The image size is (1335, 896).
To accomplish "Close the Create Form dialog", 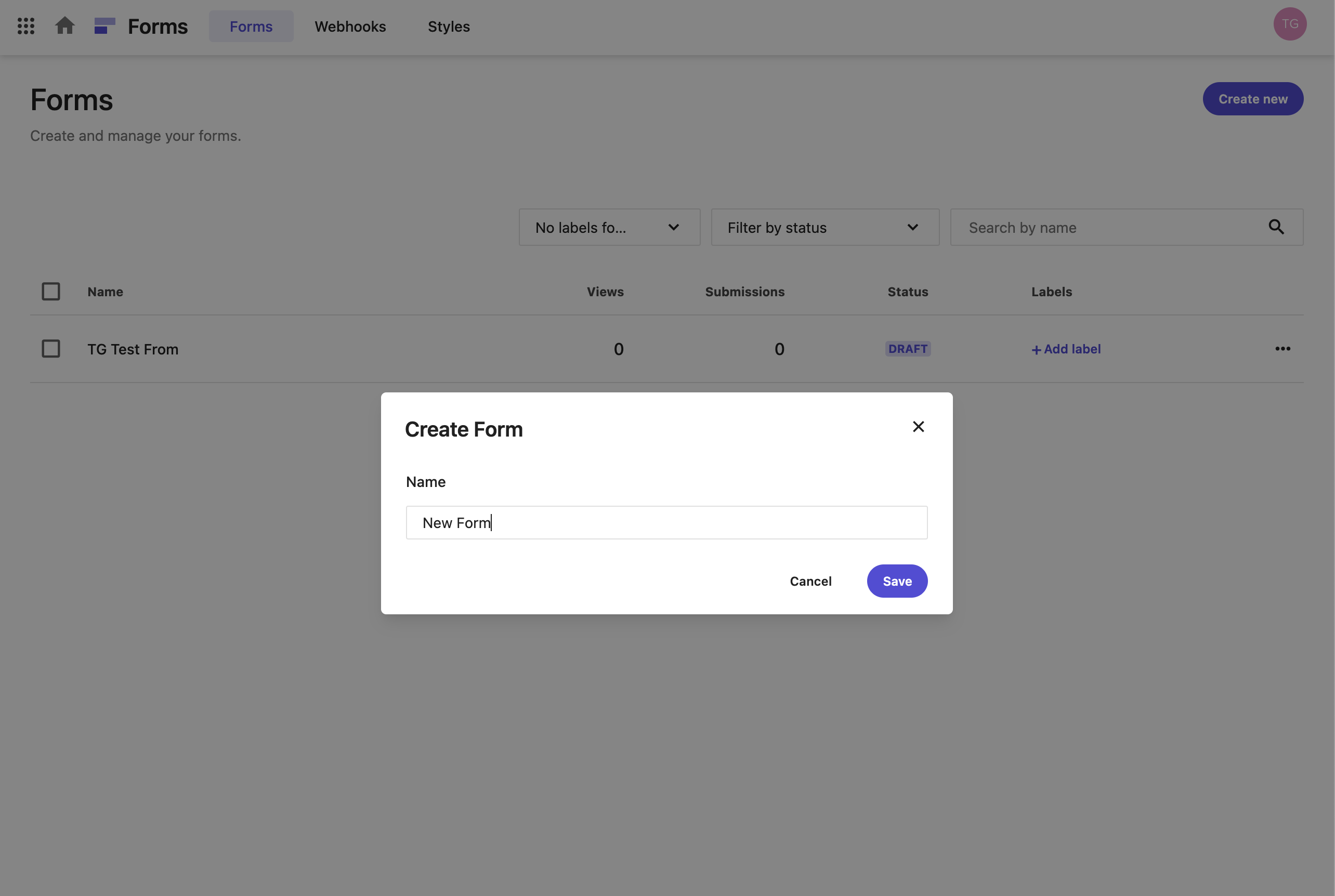I will pos(918,426).
